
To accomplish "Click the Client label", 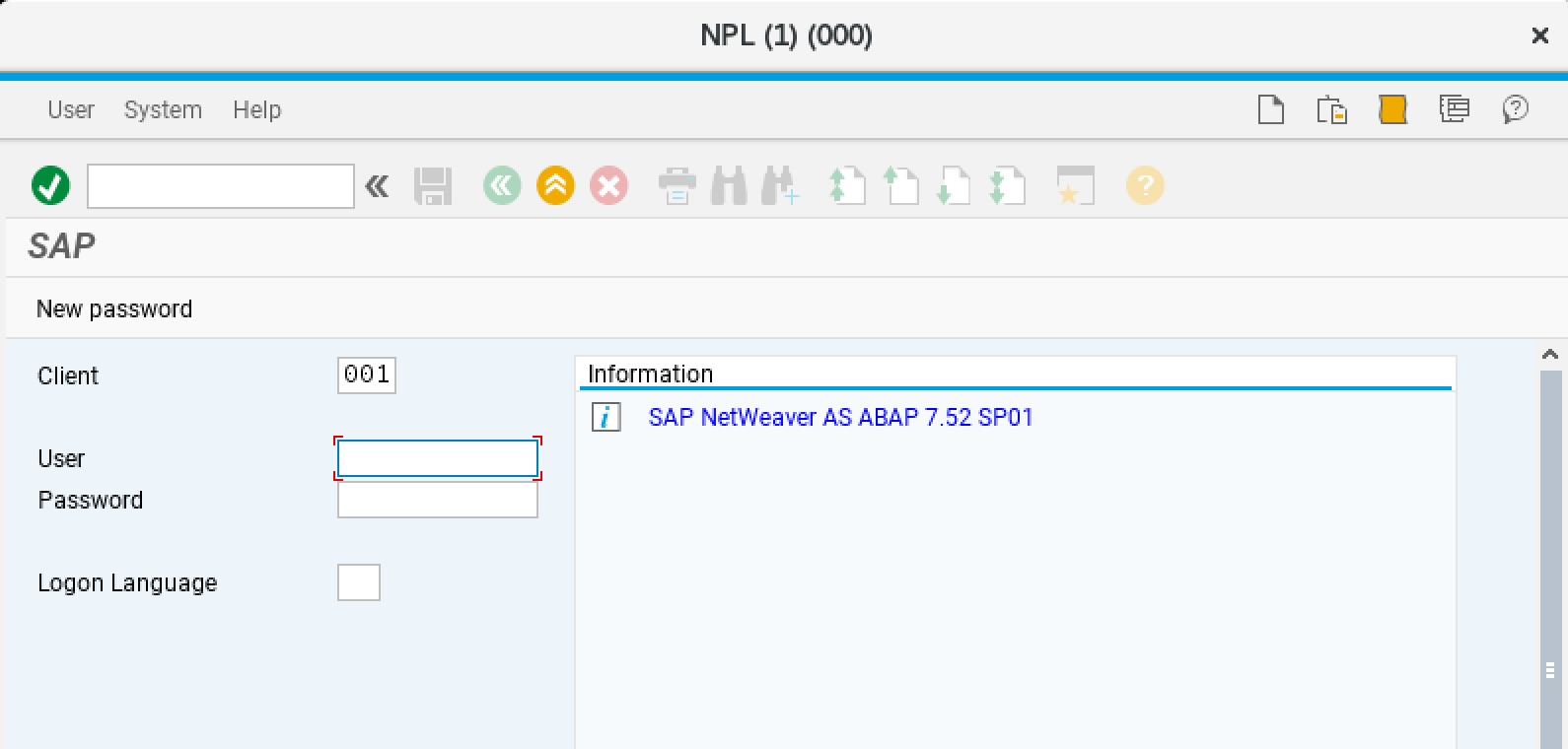I will [68, 375].
